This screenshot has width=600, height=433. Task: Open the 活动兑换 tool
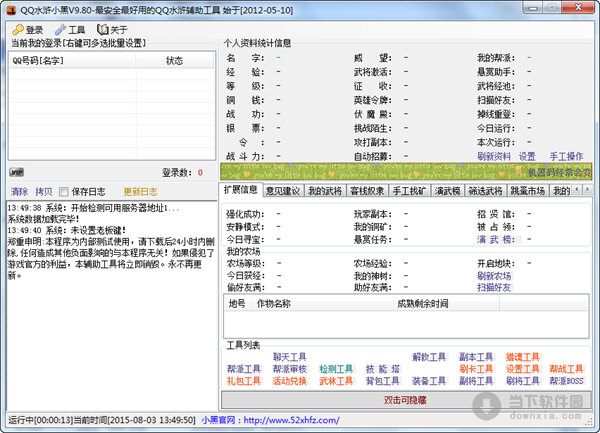click(290, 381)
